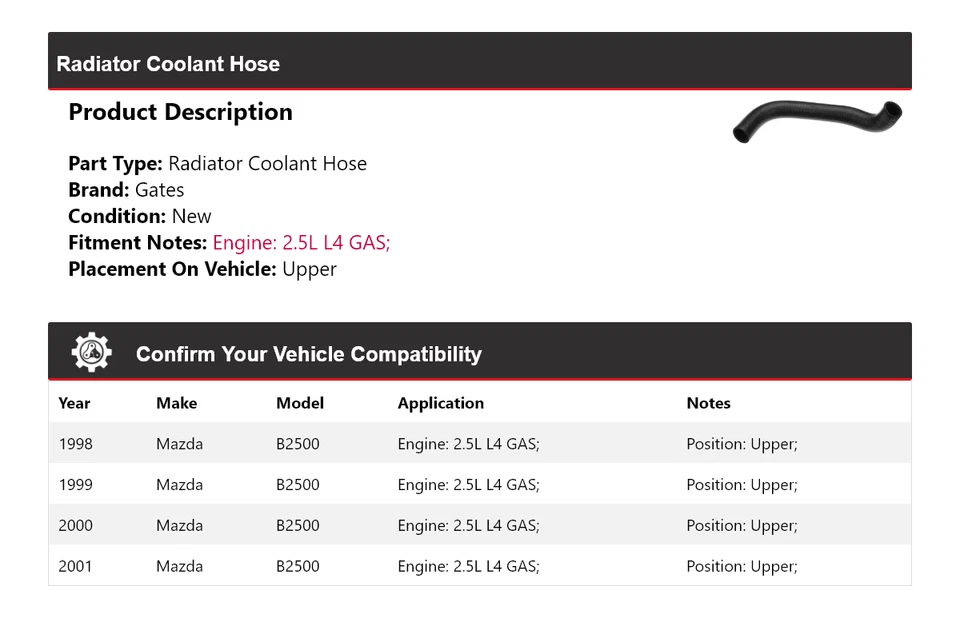Click Position Upper note in 2001 row
This screenshot has height=618, width=960.
point(741,567)
